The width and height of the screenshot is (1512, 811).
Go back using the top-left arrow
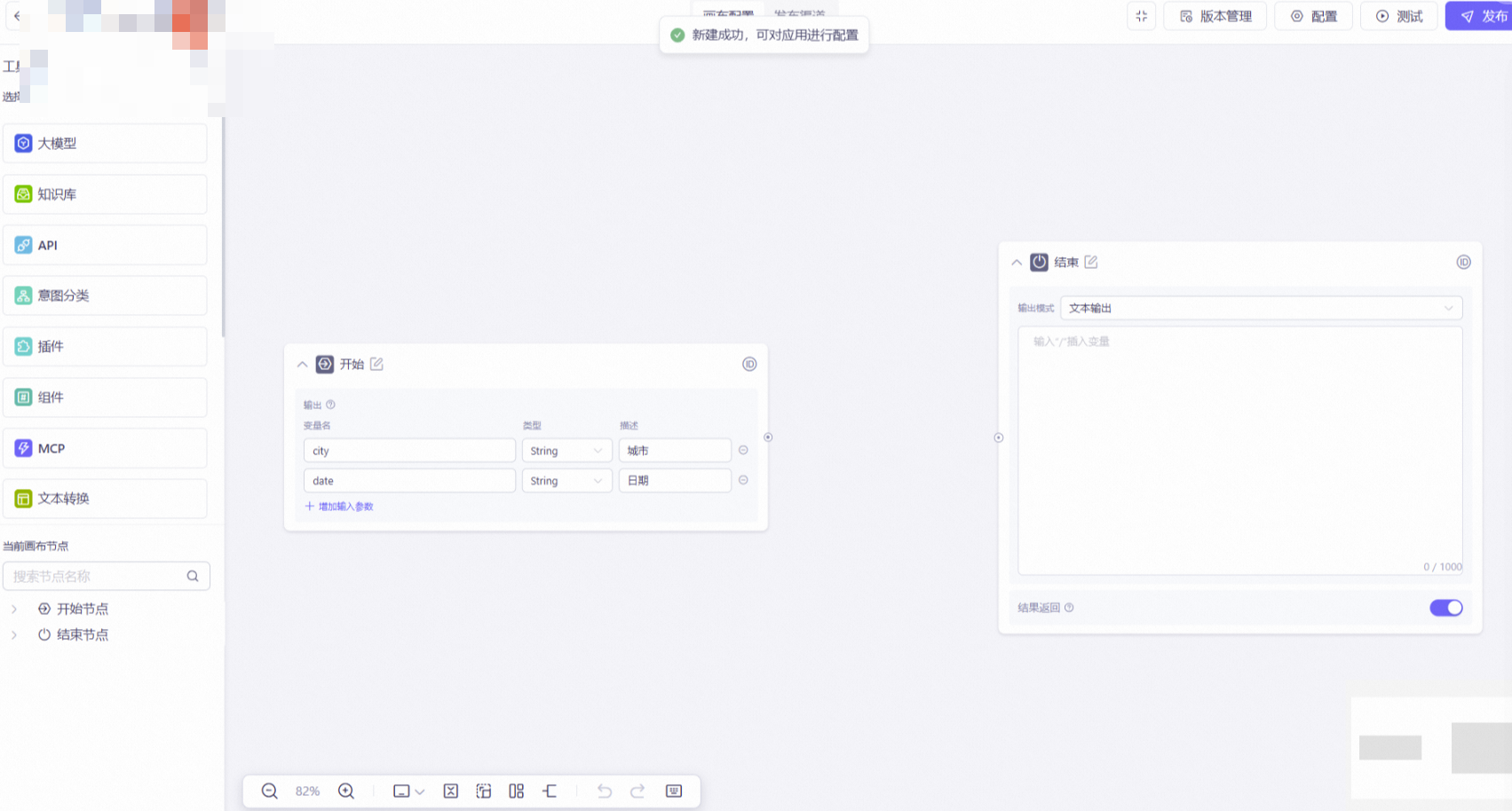[x=17, y=16]
